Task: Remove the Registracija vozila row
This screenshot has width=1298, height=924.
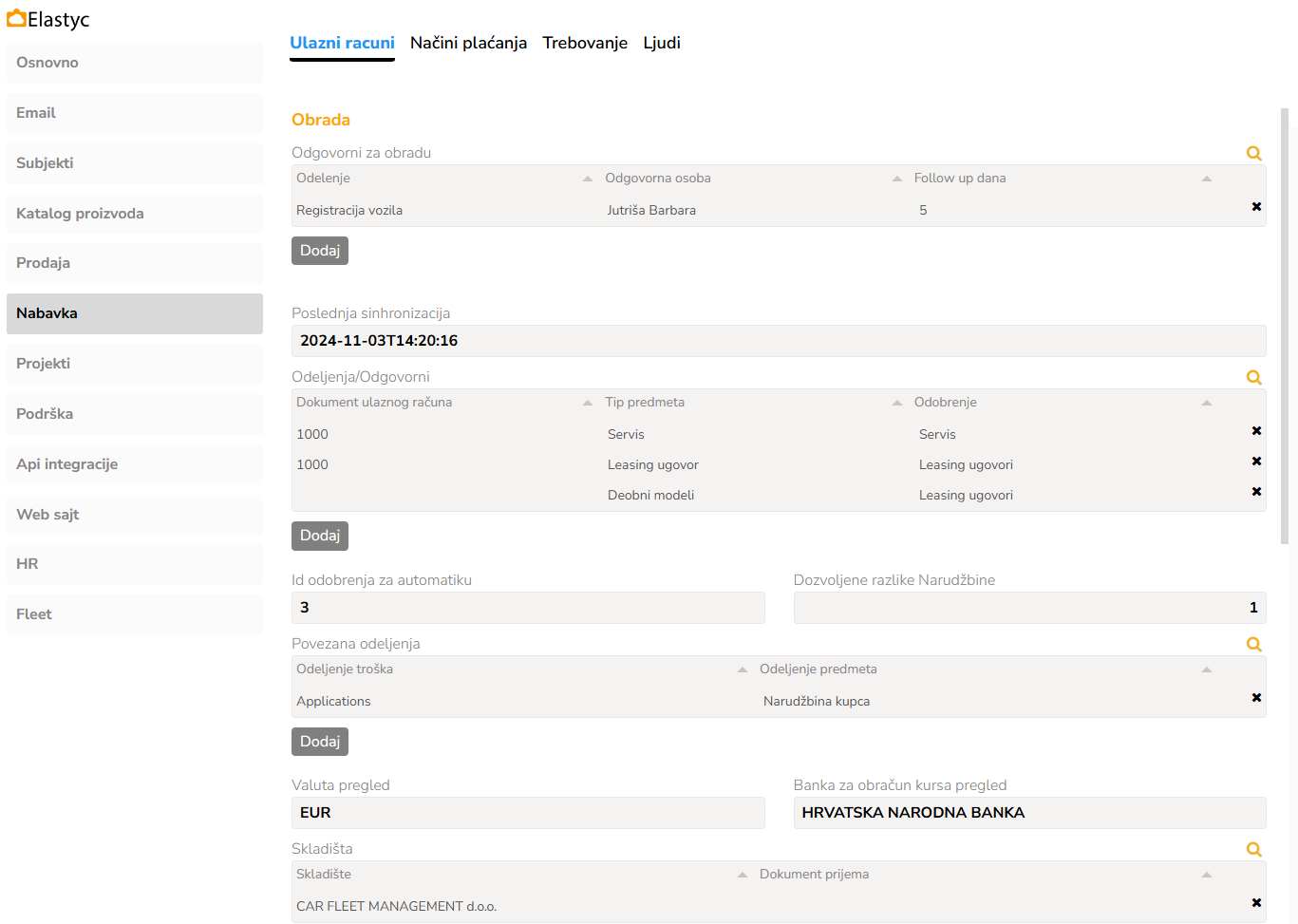Action: tap(1256, 207)
